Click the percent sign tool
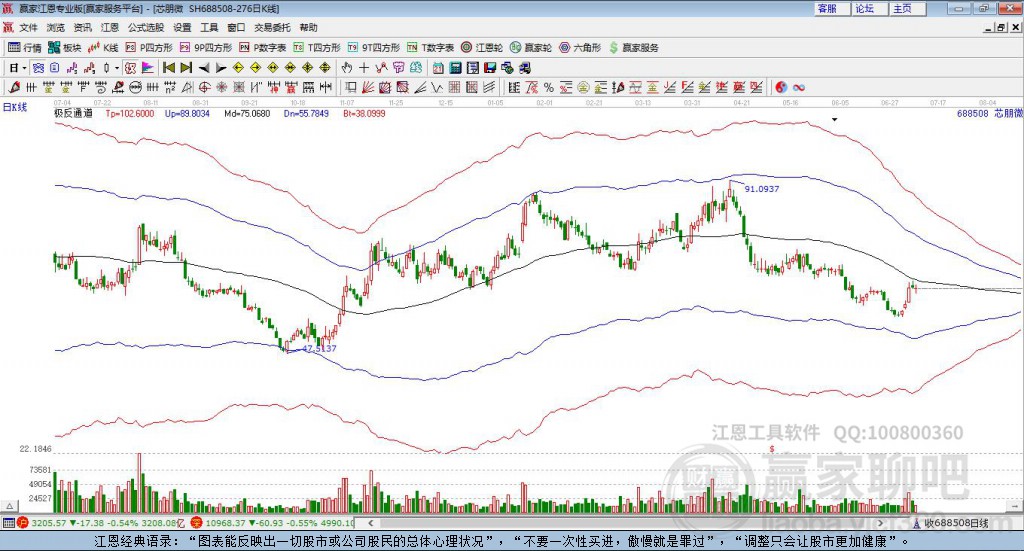This screenshot has height=551, width=1024. 549,87
